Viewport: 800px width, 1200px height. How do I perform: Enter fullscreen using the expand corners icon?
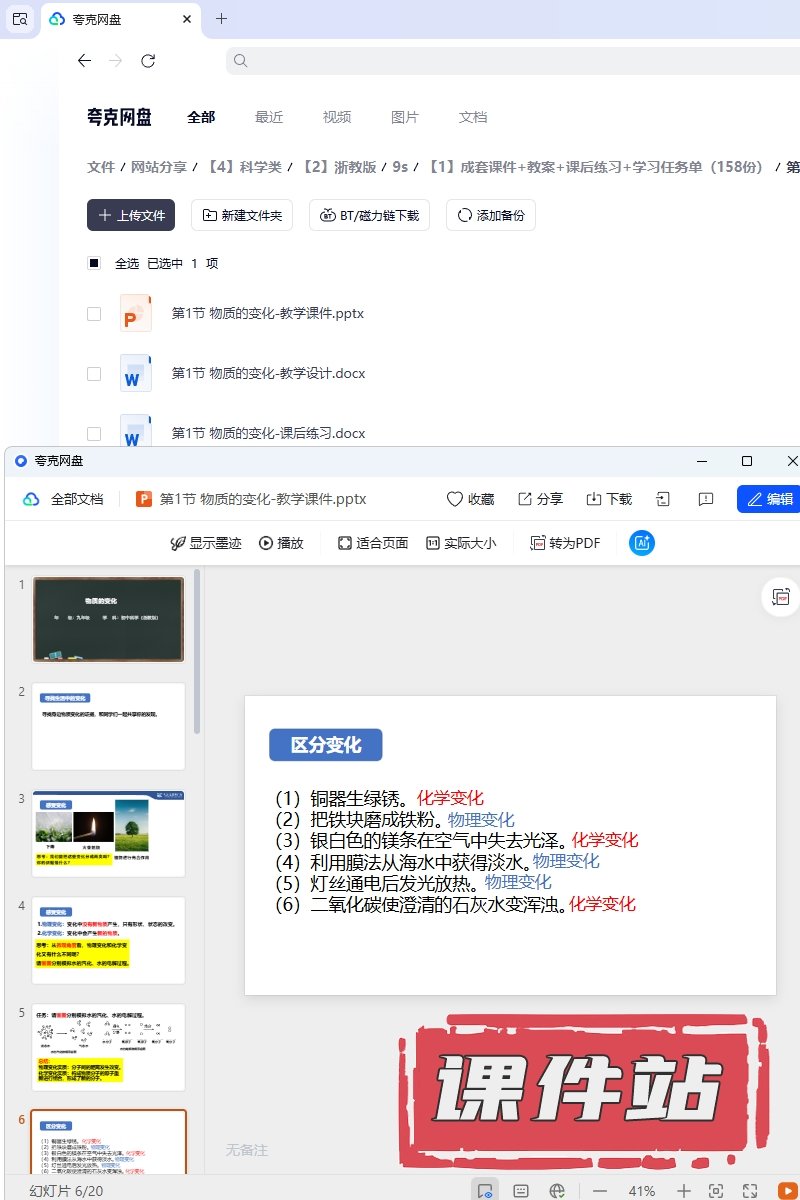[x=749, y=1191]
